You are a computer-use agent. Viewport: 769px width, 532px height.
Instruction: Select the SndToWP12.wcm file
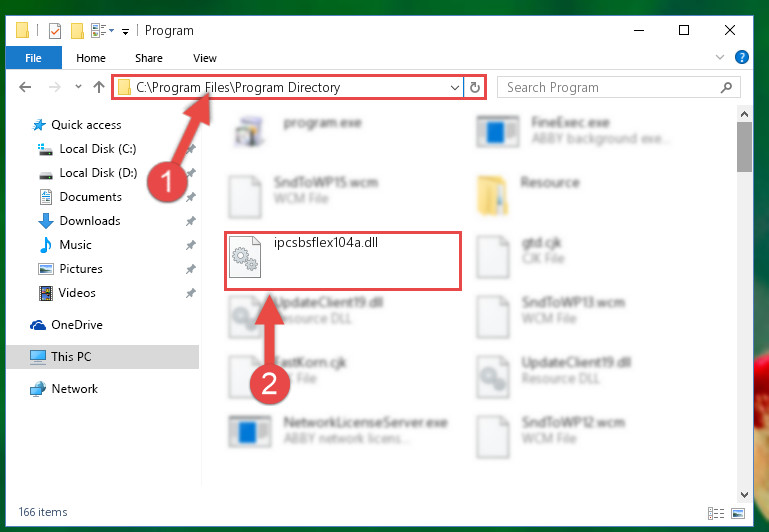(x=551, y=436)
